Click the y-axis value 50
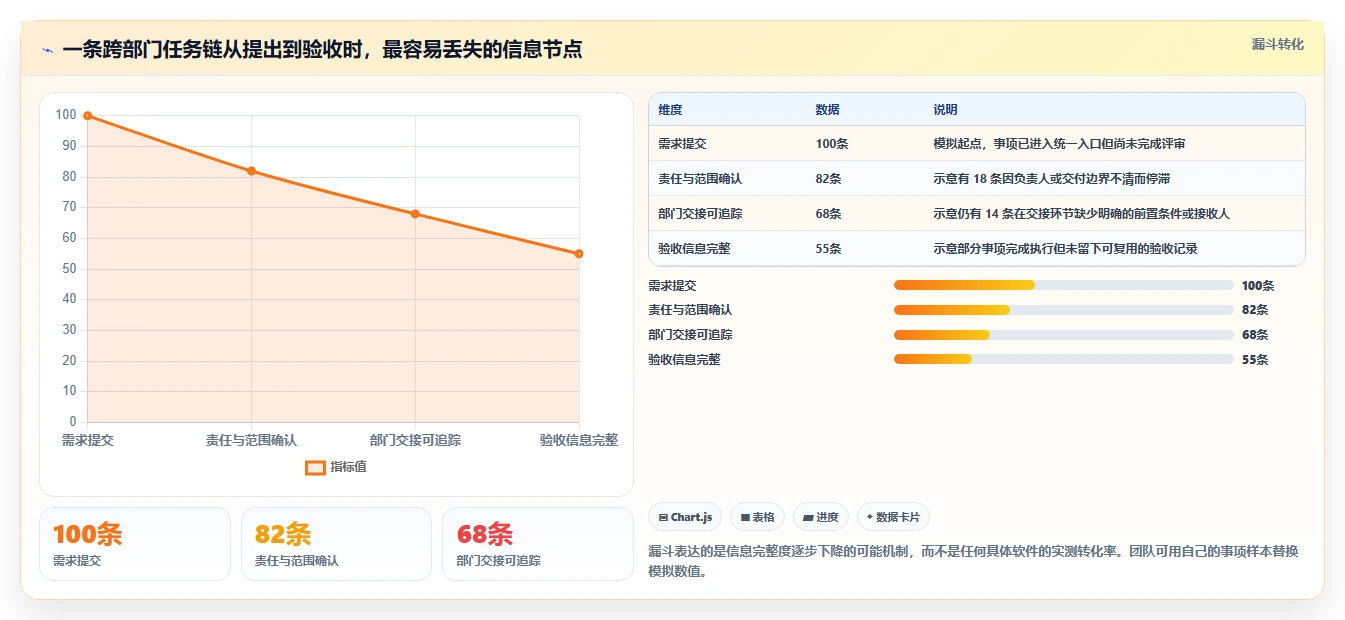 click(69, 269)
